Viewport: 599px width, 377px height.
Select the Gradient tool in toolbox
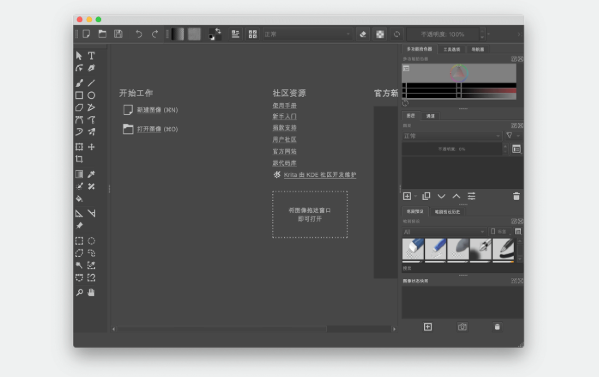click(79, 174)
